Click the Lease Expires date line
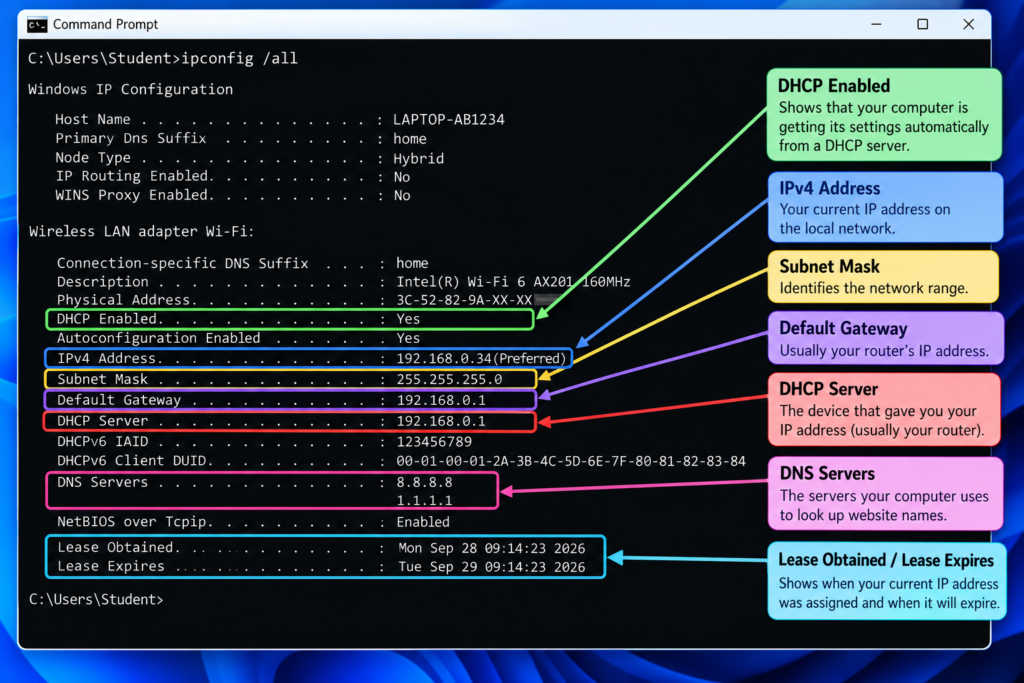Screen dimensions: 1024x683 tap(321, 566)
